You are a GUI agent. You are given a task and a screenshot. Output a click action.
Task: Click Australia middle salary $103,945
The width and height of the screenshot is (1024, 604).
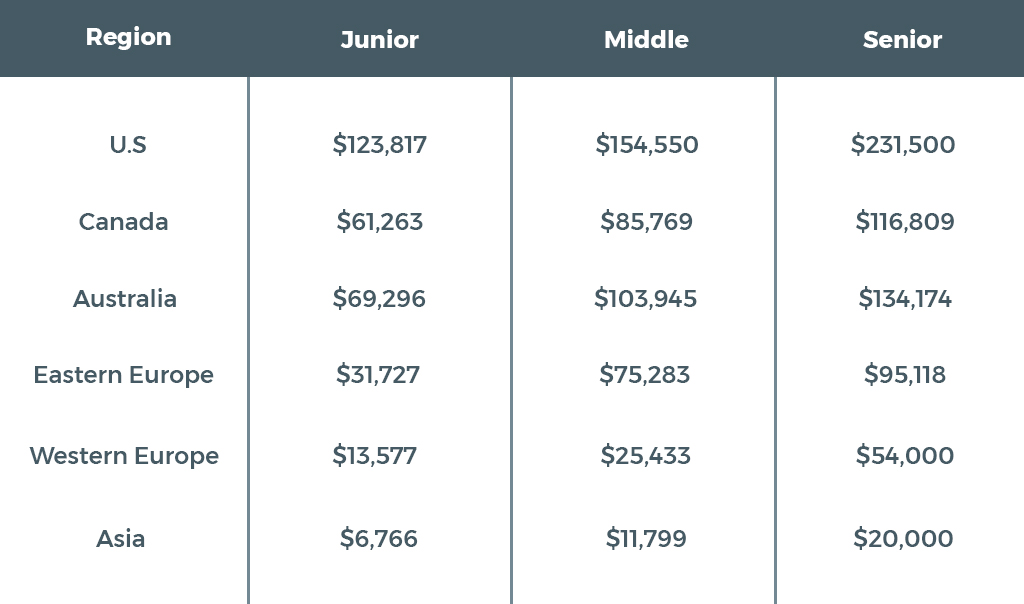(x=645, y=298)
